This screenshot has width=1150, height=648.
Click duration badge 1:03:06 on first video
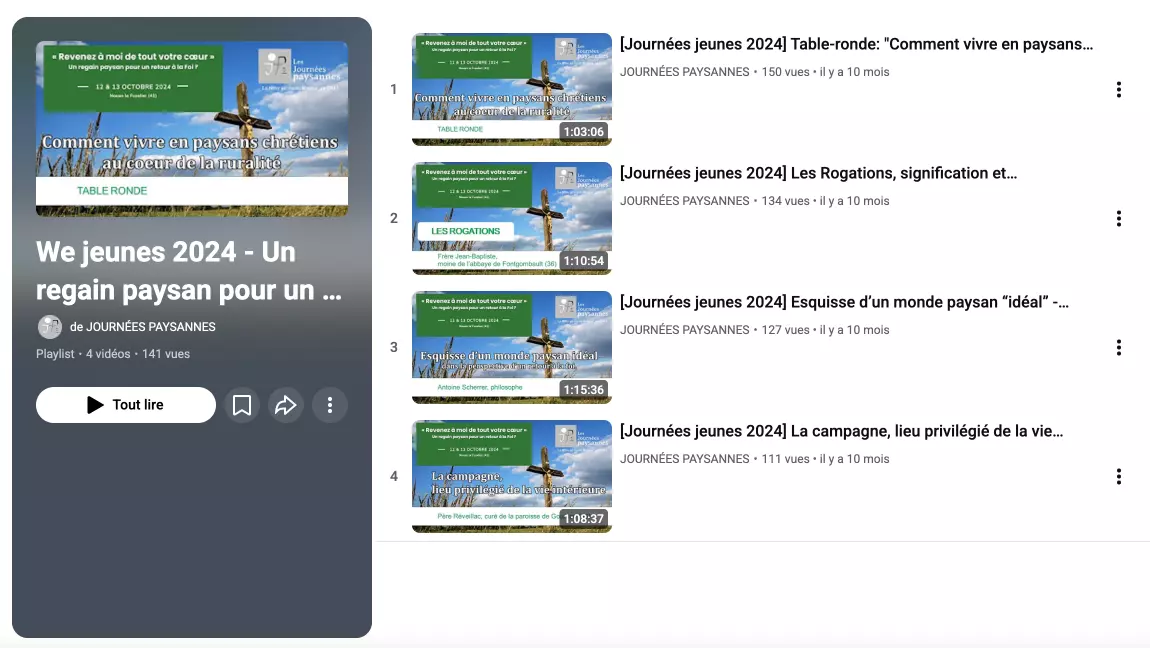click(584, 131)
